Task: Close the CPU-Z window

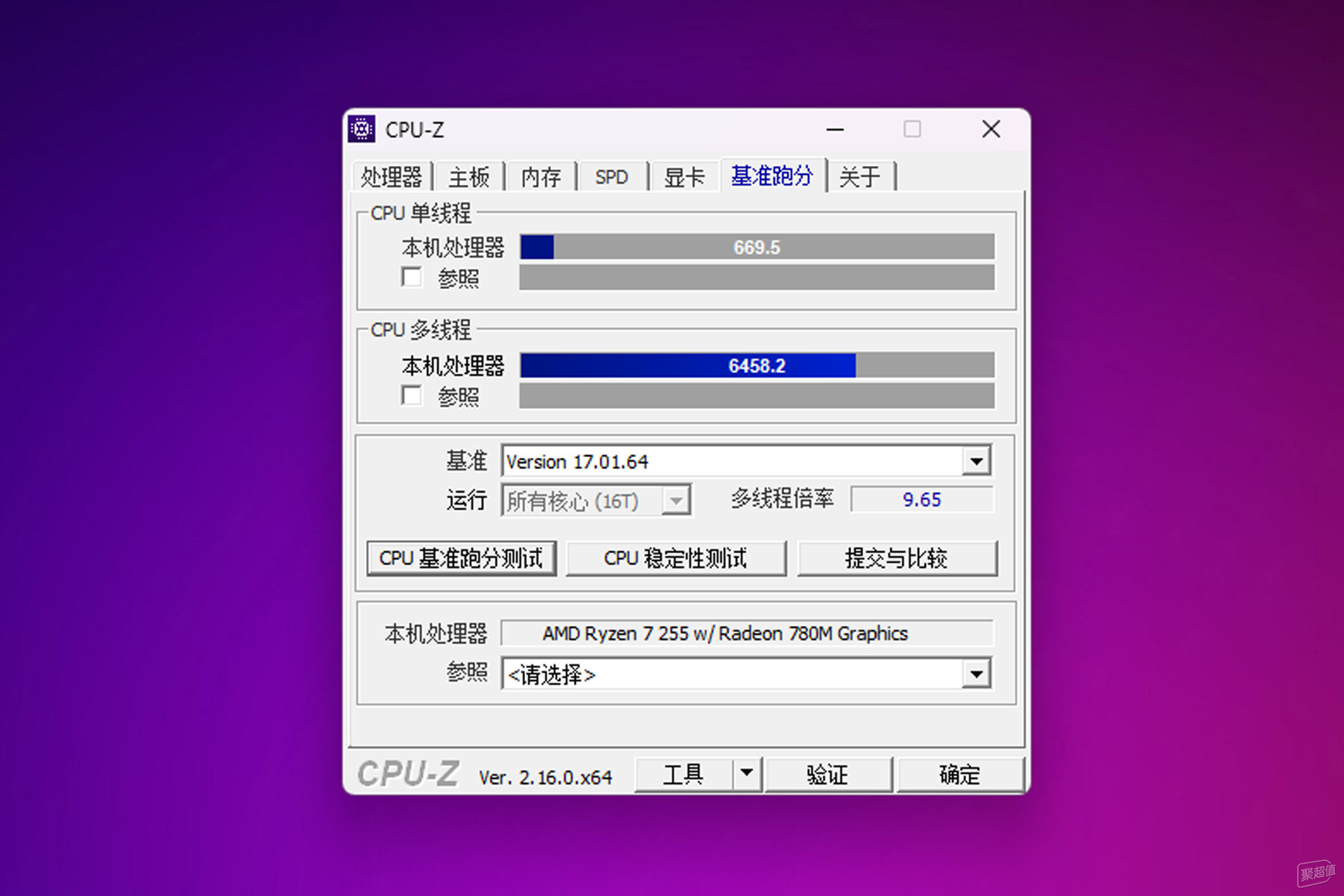Action: [991, 129]
